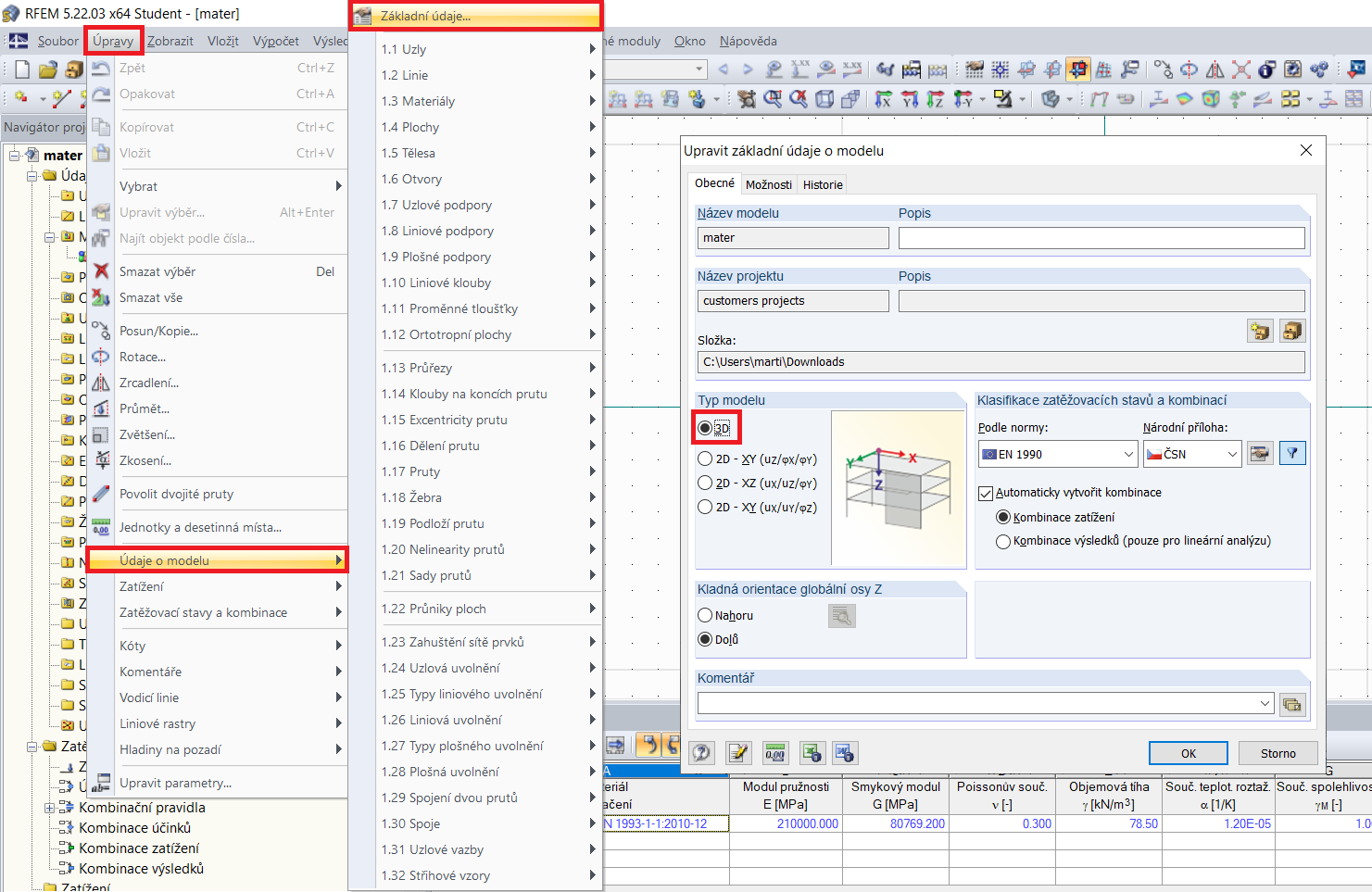Click Kombinace zatížení in the navigator tree
This screenshot has width=1372, height=892.
point(139,848)
